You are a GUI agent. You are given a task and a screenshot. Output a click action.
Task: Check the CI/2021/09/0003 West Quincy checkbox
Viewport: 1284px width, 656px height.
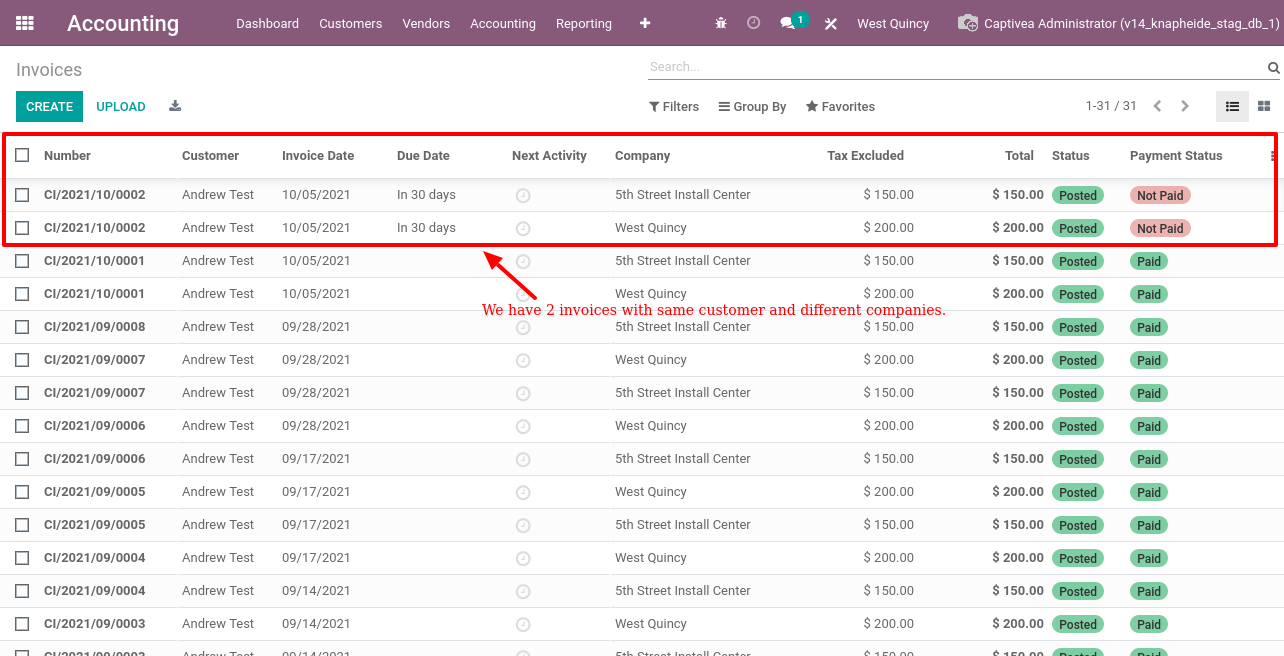pyautogui.click(x=22, y=624)
